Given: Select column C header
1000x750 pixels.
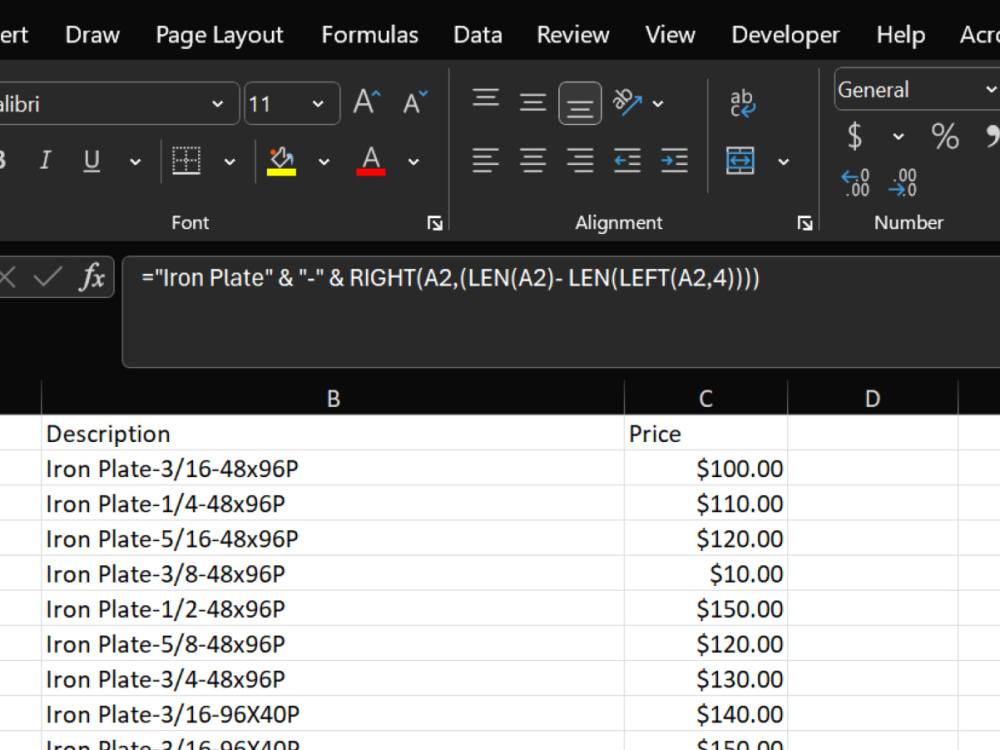Looking at the screenshot, I should point(705,398).
